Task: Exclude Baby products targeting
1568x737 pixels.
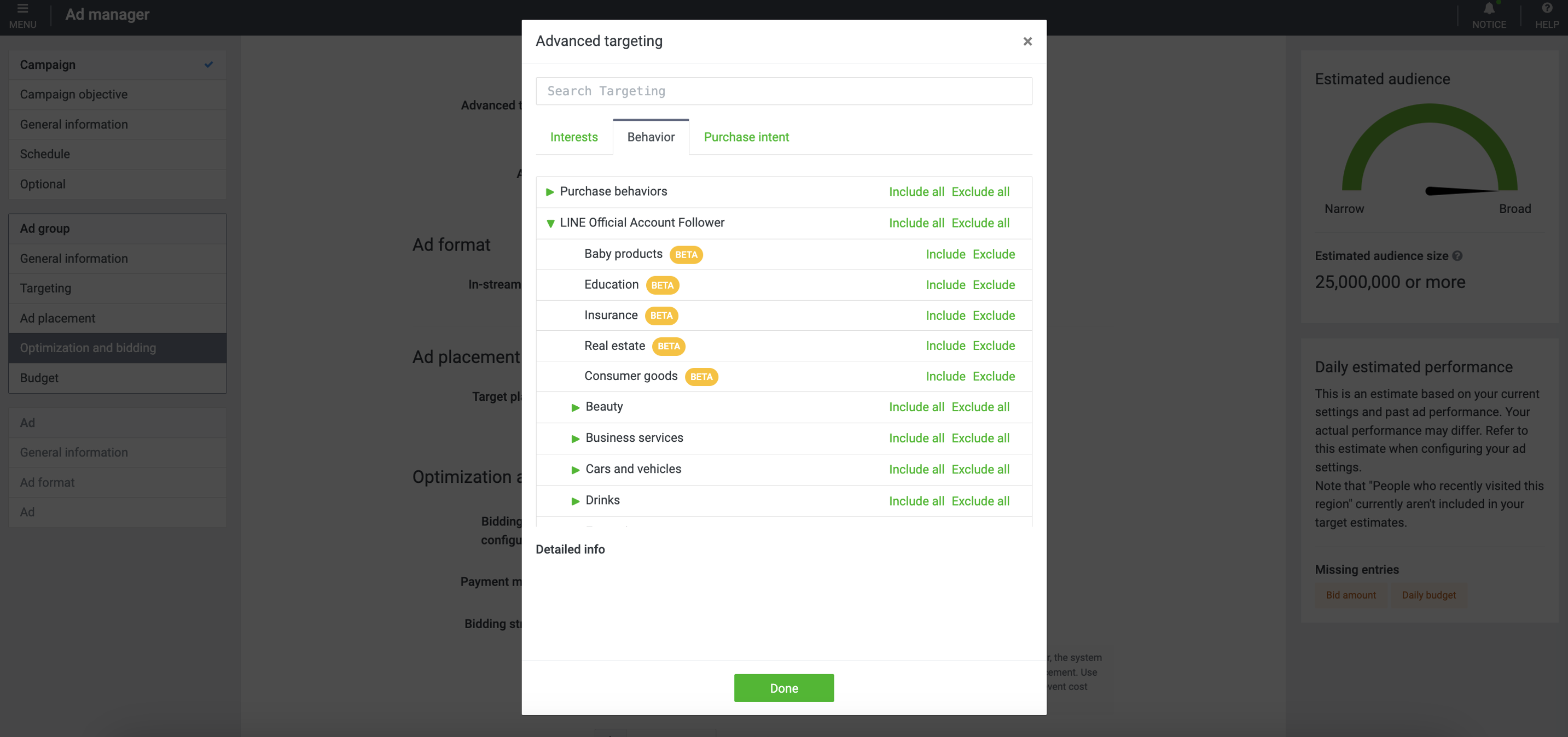Action: tap(994, 254)
